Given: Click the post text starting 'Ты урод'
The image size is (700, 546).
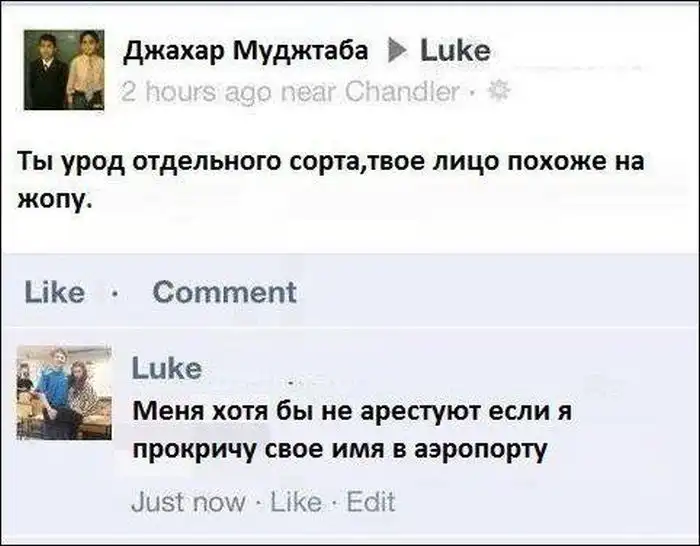Looking at the screenshot, I should coord(331,179).
